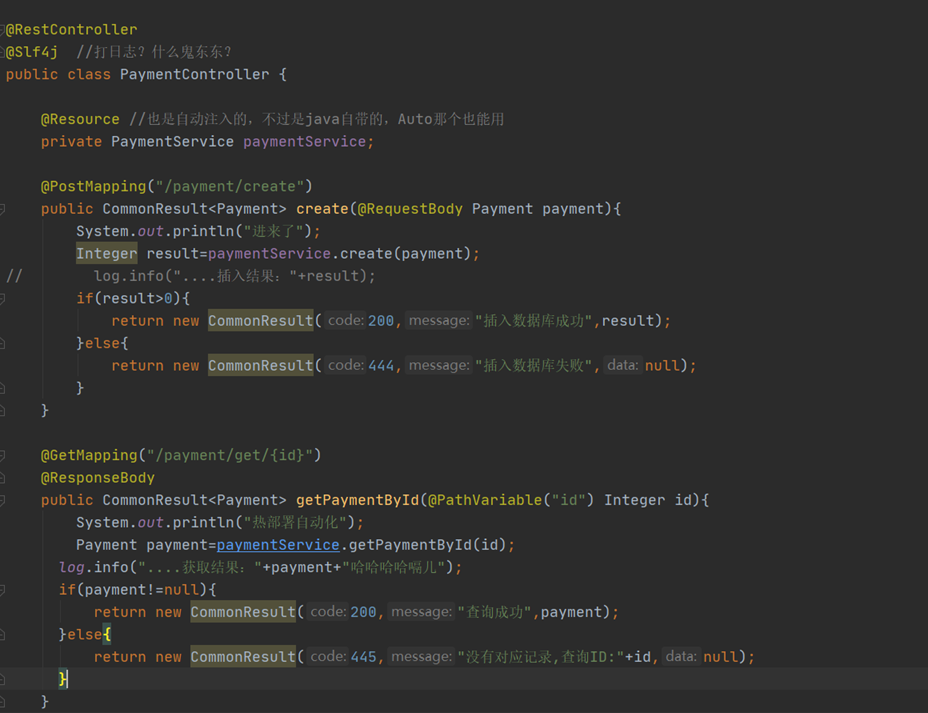The width and height of the screenshot is (928, 713).
Task: Click the code: hint before 200 on 插入数据库成功 line
Action: [x=346, y=321]
